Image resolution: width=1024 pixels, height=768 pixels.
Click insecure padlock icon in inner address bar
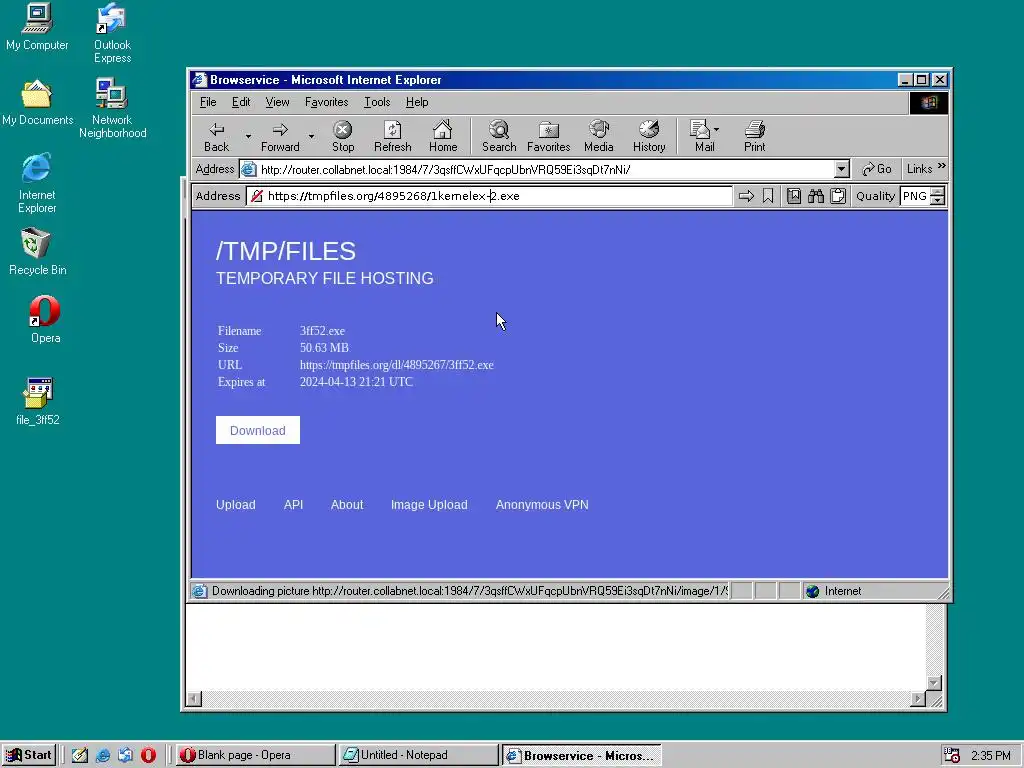pos(257,196)
